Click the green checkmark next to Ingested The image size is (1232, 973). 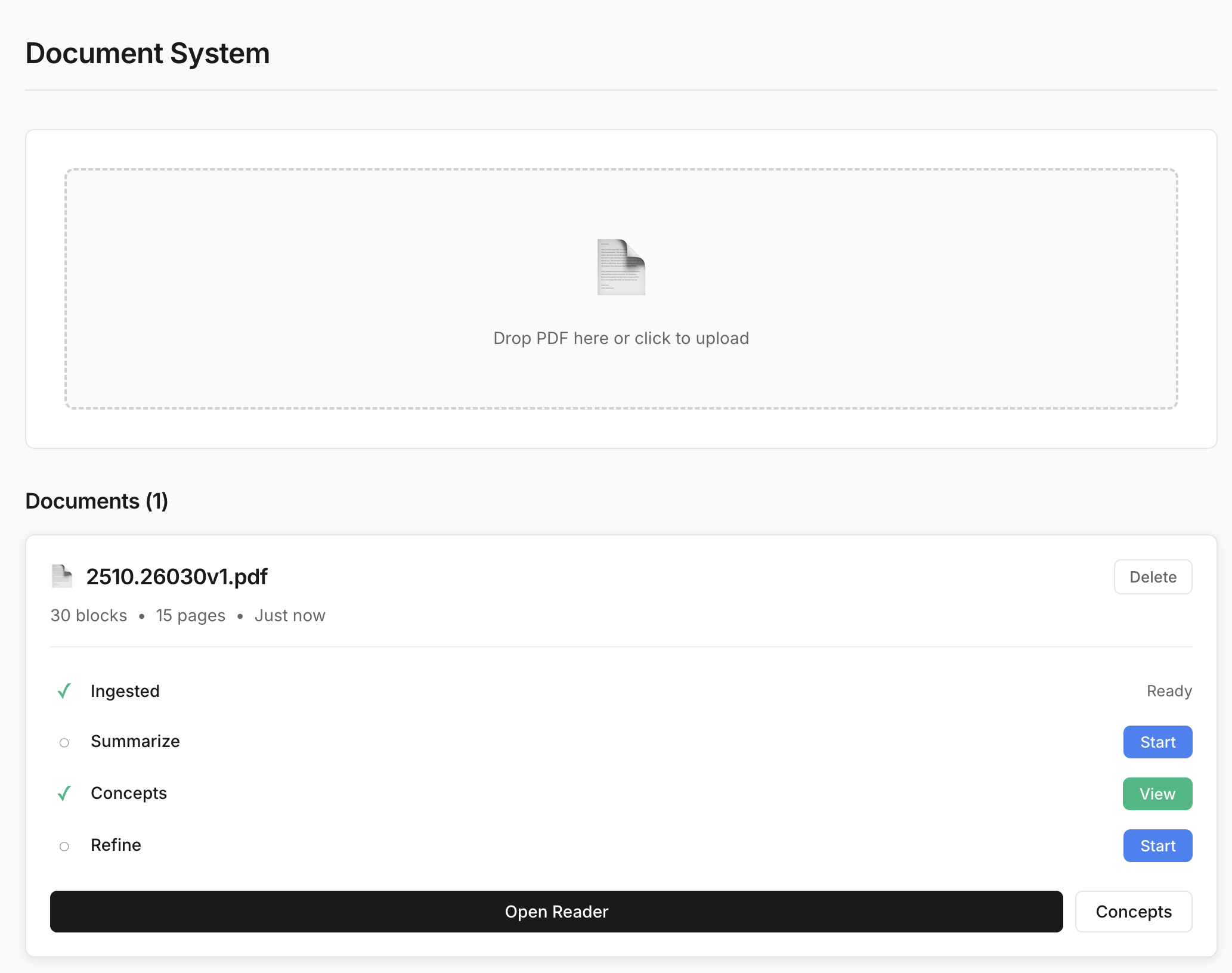click(64, 691)
